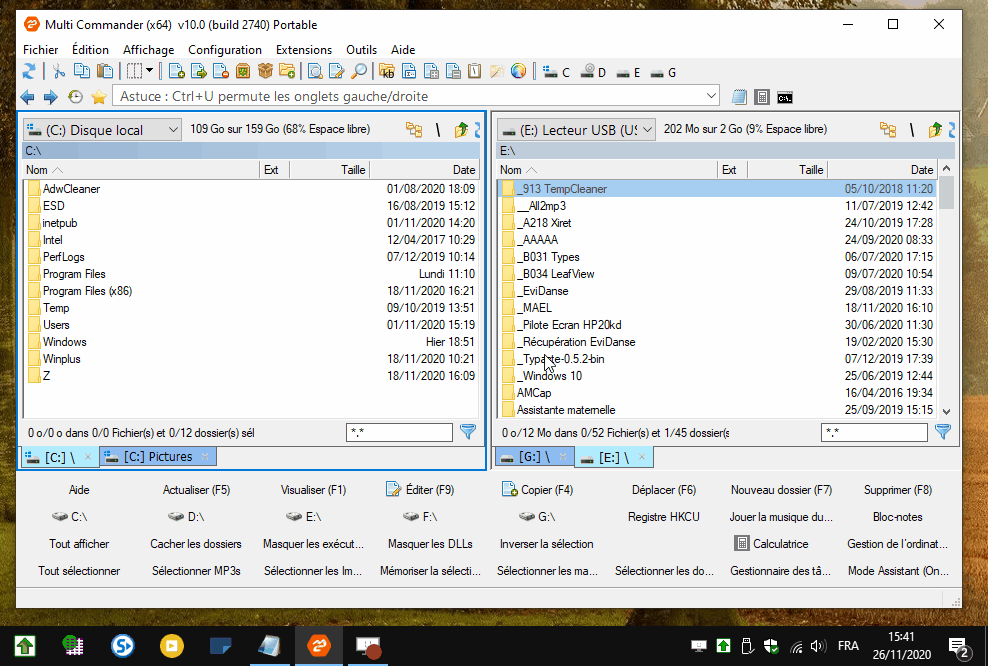
Task: Open the history clock icon
Action: [75, 97]
